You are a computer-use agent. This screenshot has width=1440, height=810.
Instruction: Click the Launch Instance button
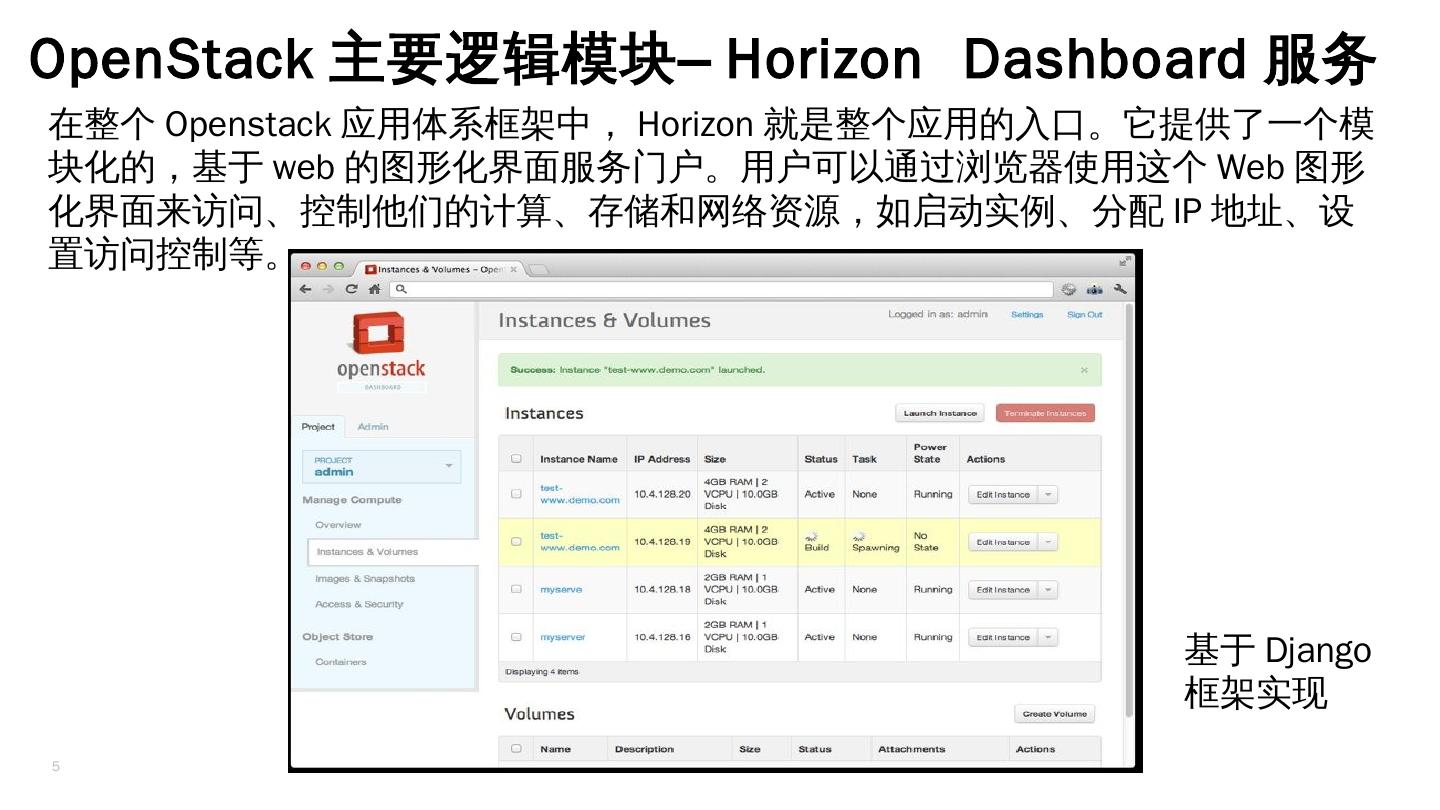pyautogui.click(x=940, y=413)
